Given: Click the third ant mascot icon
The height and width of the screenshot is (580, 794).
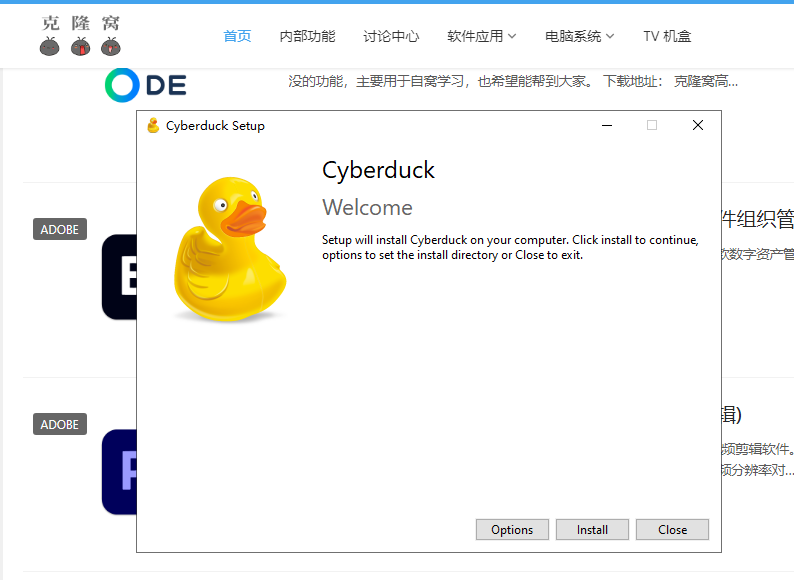Looking at the screenshot, I should point(110,46).
